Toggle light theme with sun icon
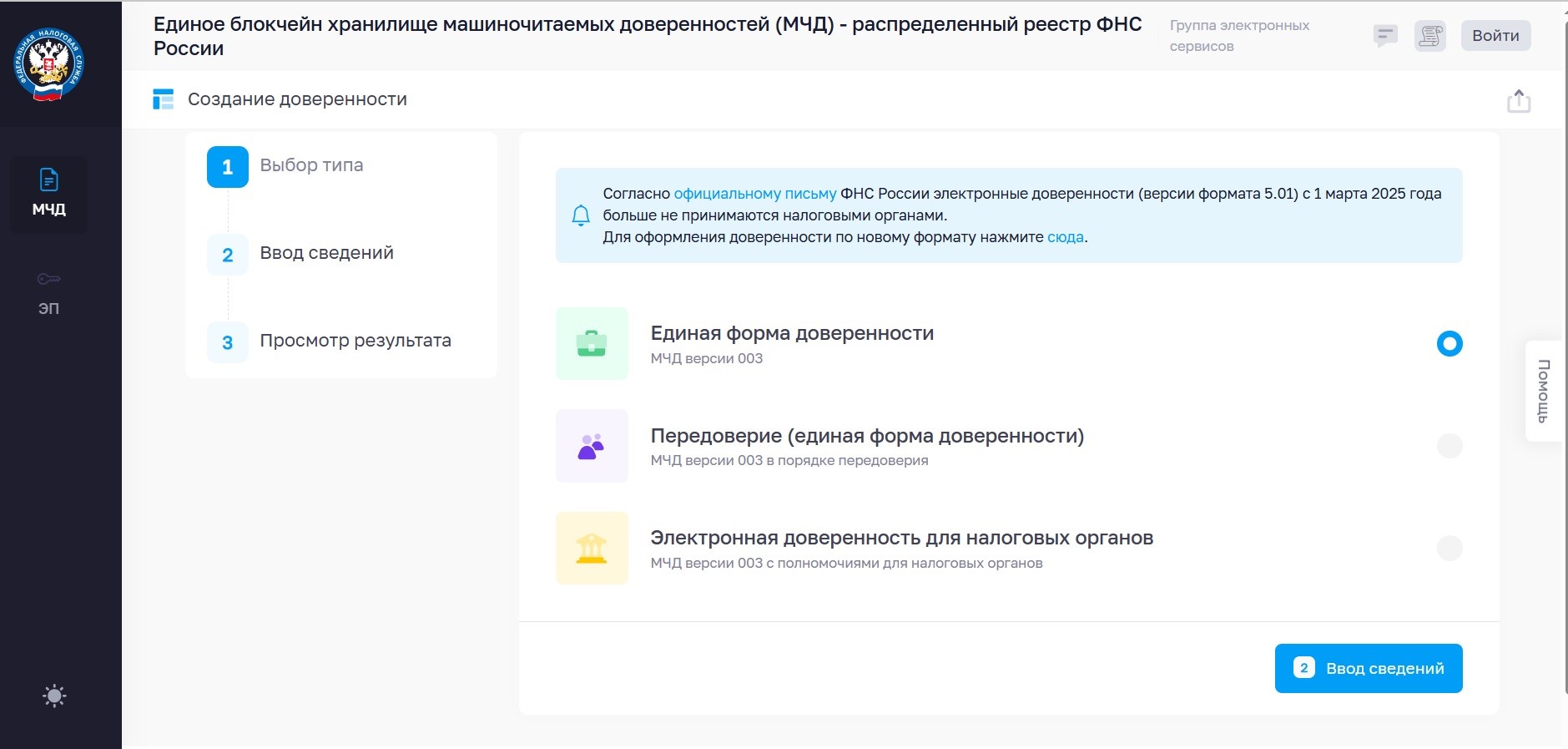The width and height of the screenshot is (1568, 749). (x=54, y=696)
